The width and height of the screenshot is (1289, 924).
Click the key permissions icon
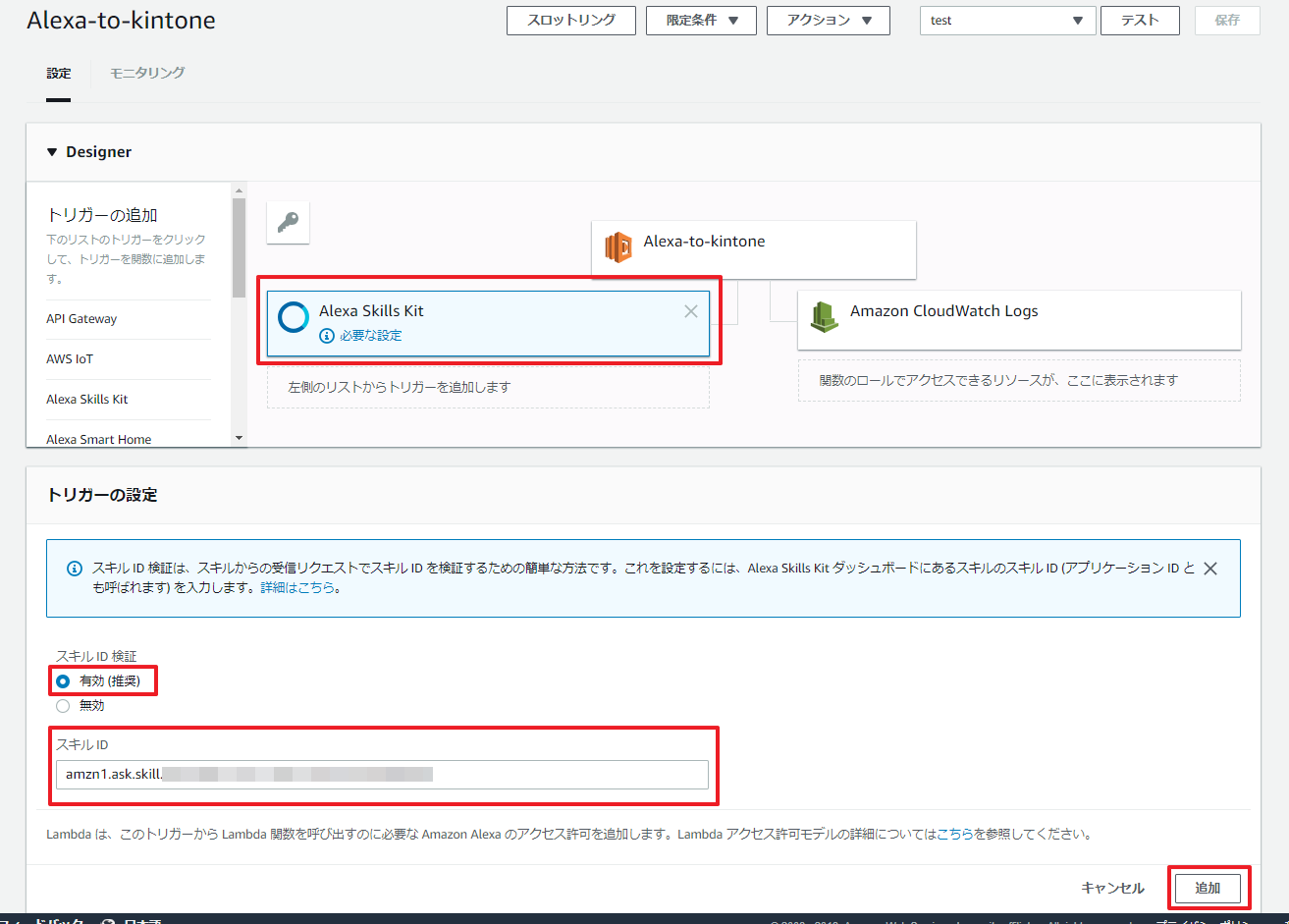pos(288,223)
